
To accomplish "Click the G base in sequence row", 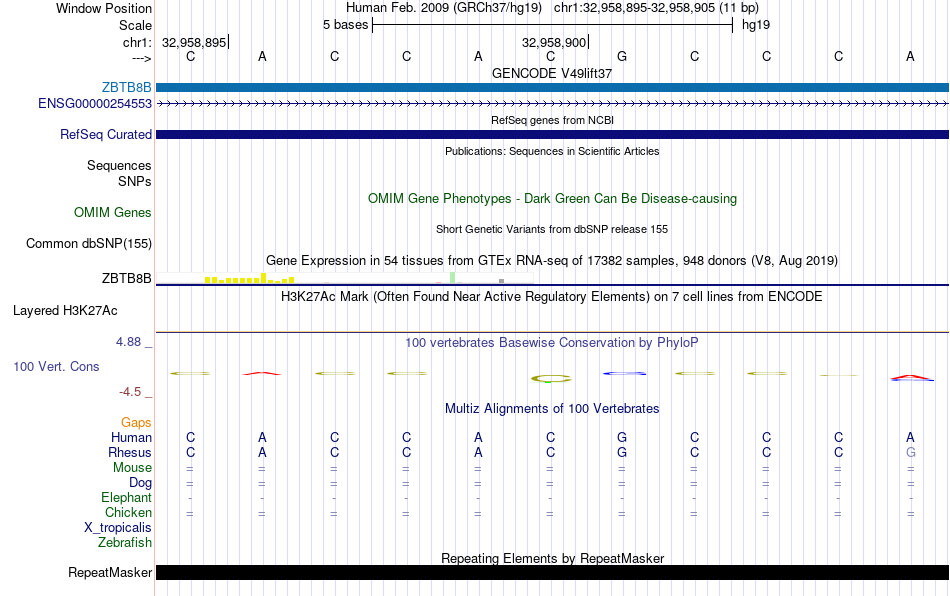I will click(622, 56).
